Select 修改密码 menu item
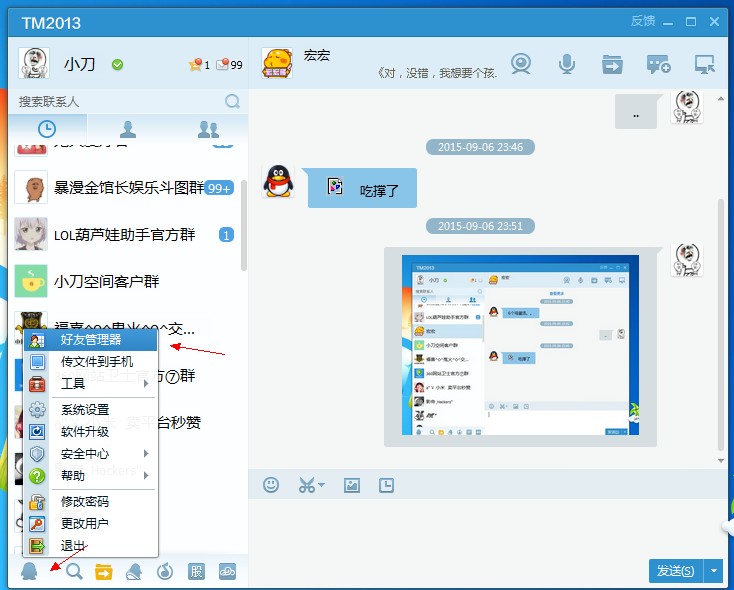Viewport: 734px width, 590px height. pos(91,502)
